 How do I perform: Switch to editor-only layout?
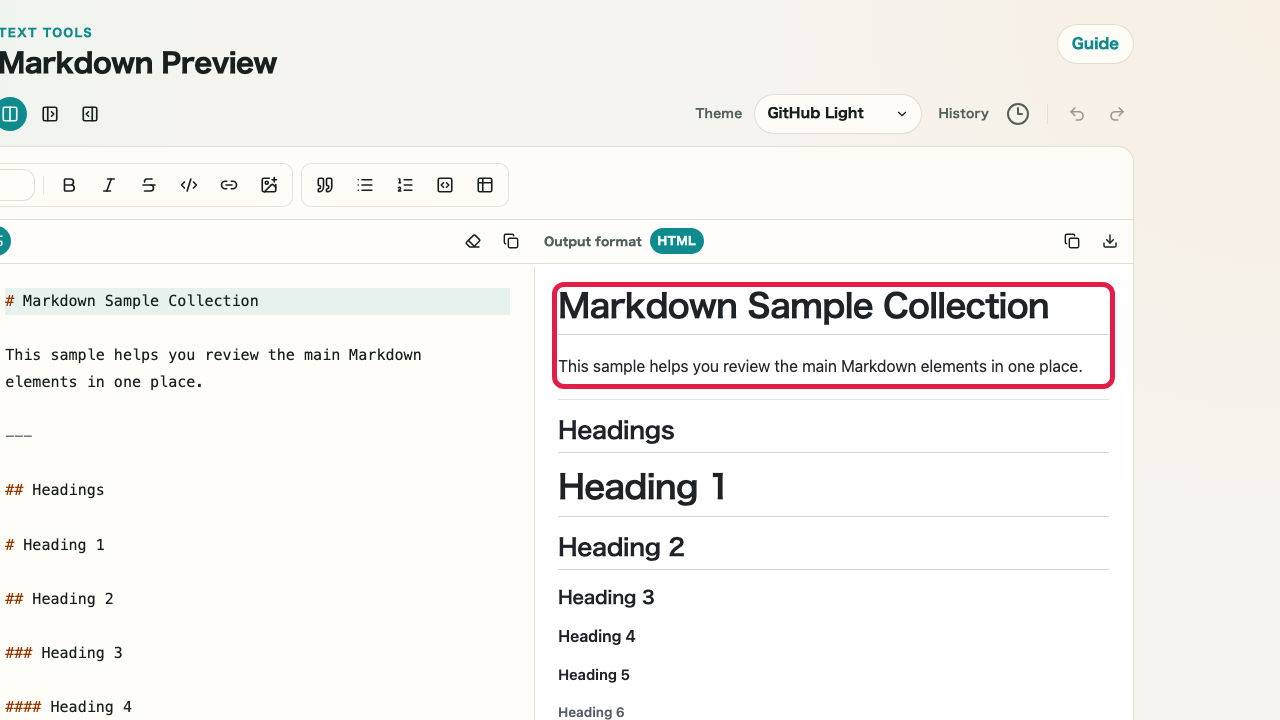tap(50, 114)
